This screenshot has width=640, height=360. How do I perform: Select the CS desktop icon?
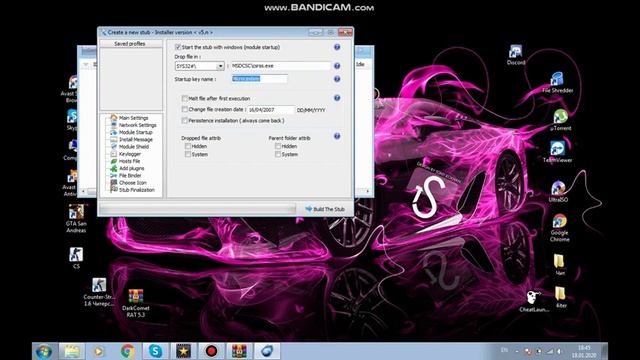coord(76,258)
